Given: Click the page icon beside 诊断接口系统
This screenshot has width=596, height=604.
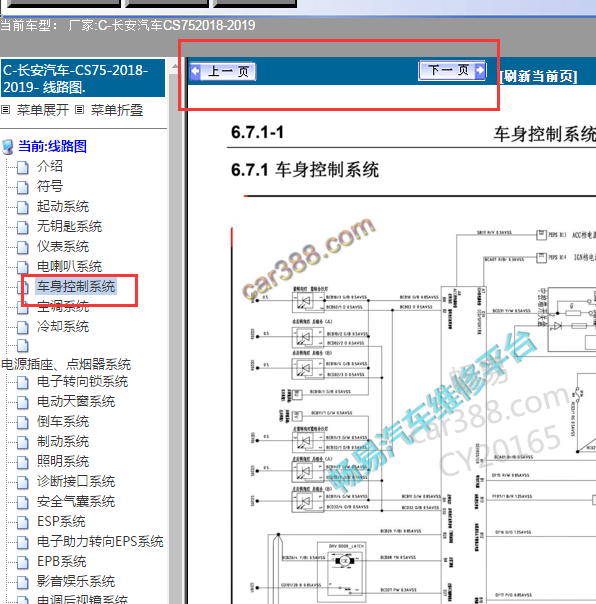Looking at the screenshot, I should click(x=23, y=483).
